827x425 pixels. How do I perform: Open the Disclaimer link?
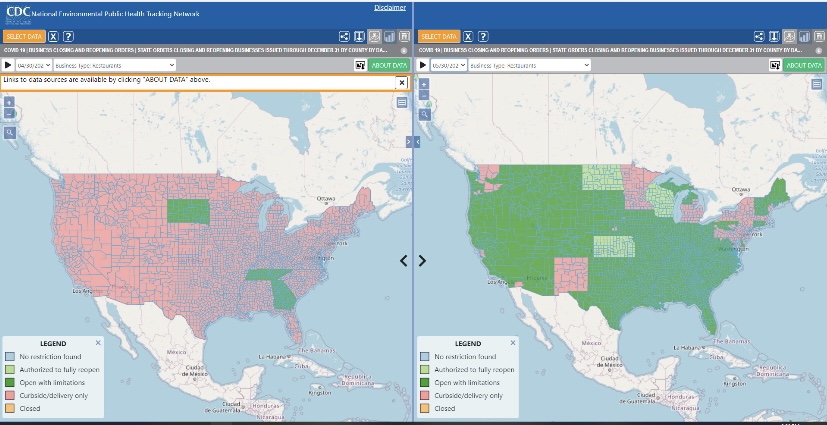pyautogui.click(x=389, y=7)
